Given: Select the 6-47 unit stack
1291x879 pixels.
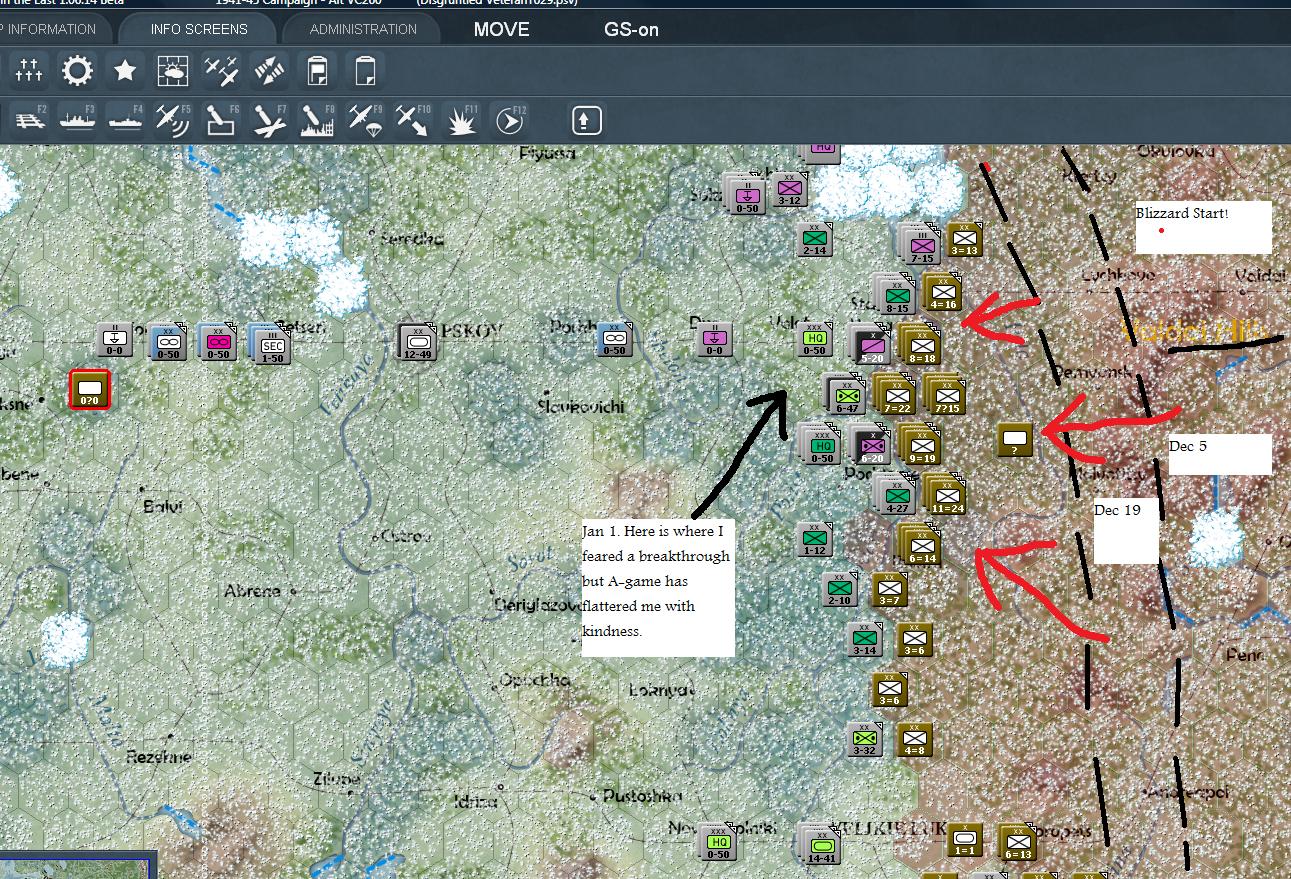Looking at the screenshot, I should 846,395.
